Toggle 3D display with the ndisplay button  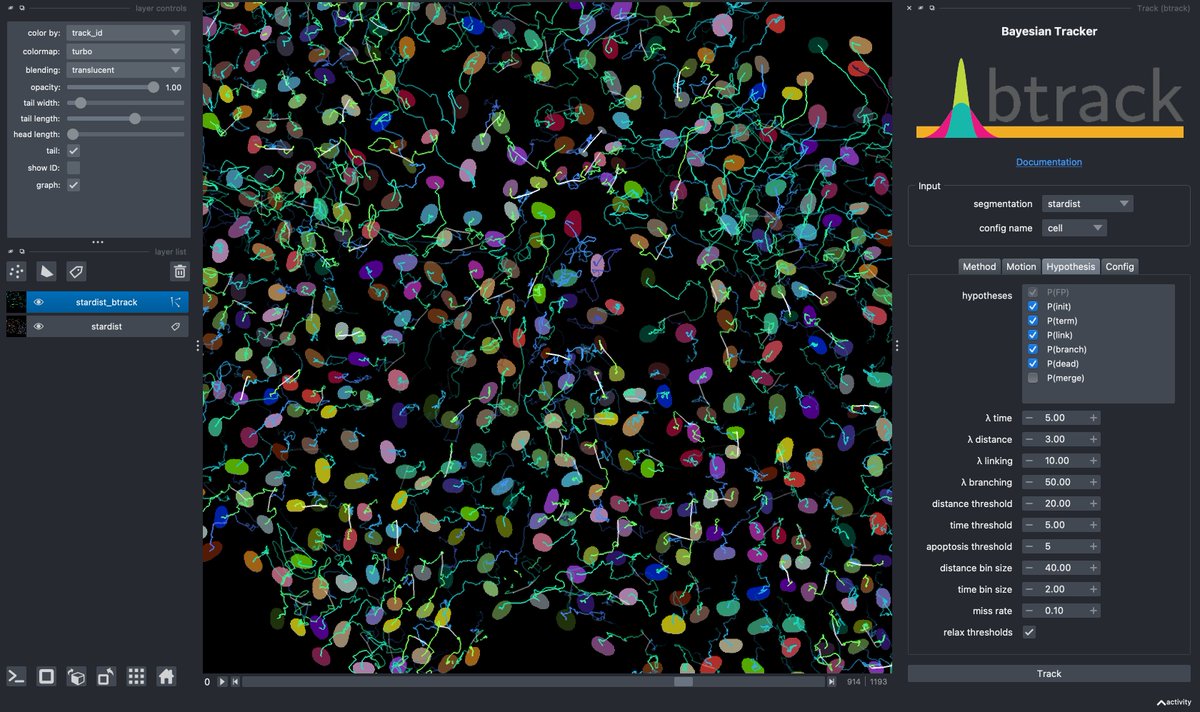click(45, 676)
